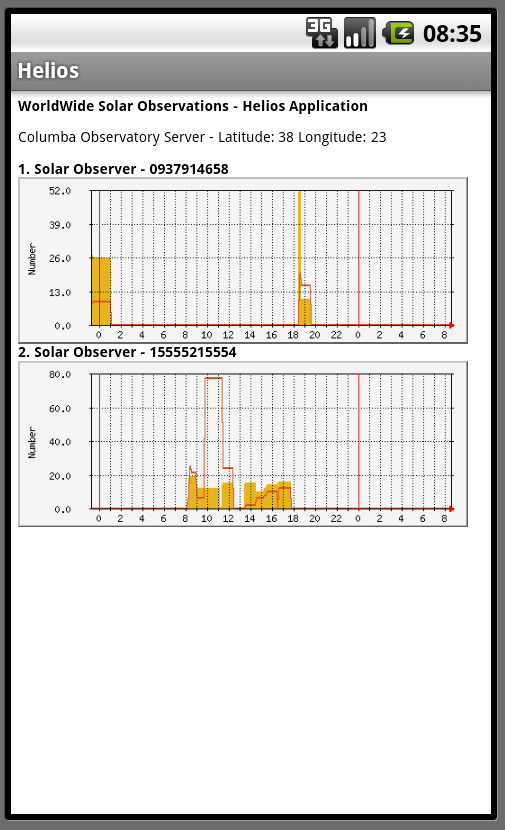The image size is (505, 830).
Task: Tap the battery charging icon
Action: 398,33
